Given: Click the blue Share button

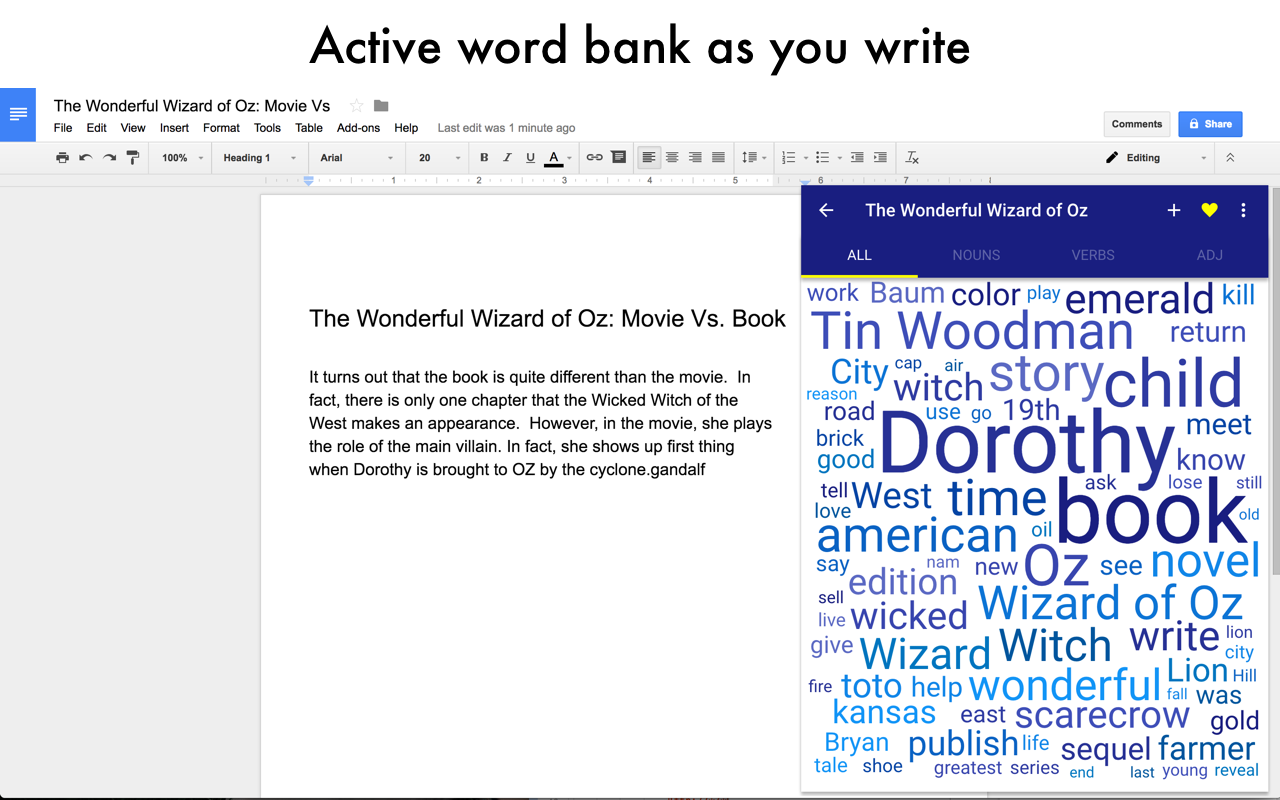Looking at the screenshot, I should [x=1210, y=124].
